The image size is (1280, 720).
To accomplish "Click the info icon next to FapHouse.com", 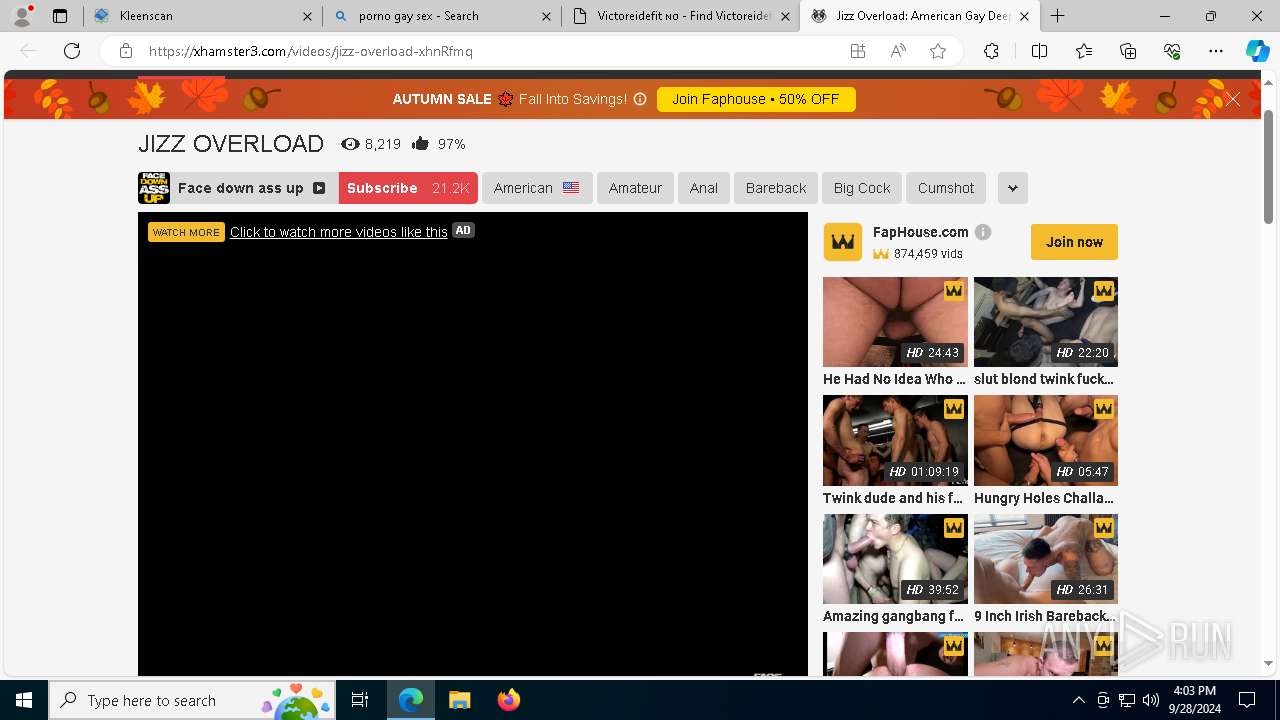I will (983, 232).
